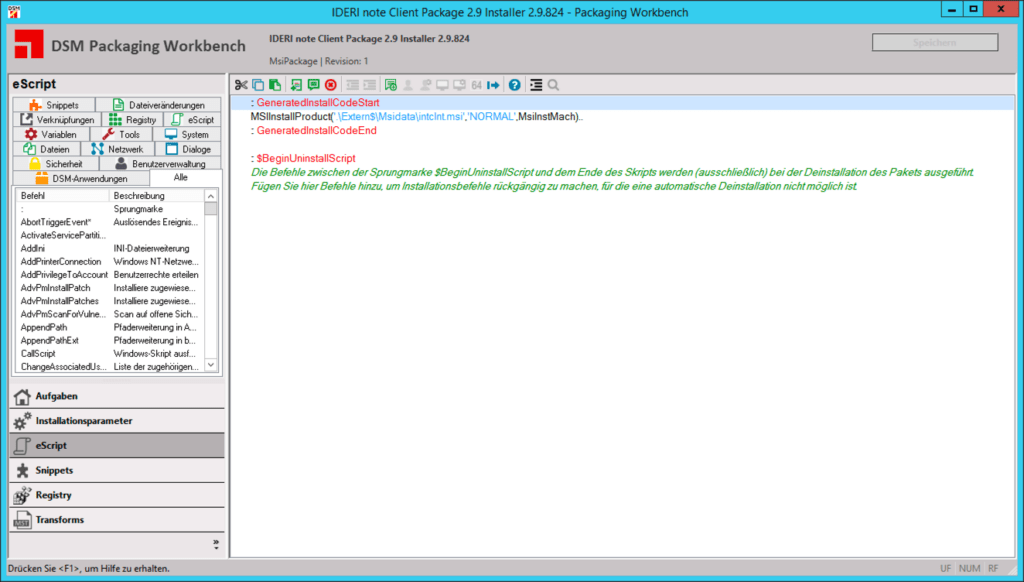The image size is (1024, 582).
Task: Click the Copy icon in the editor toolbar
Action: click(x=258, y=85)
